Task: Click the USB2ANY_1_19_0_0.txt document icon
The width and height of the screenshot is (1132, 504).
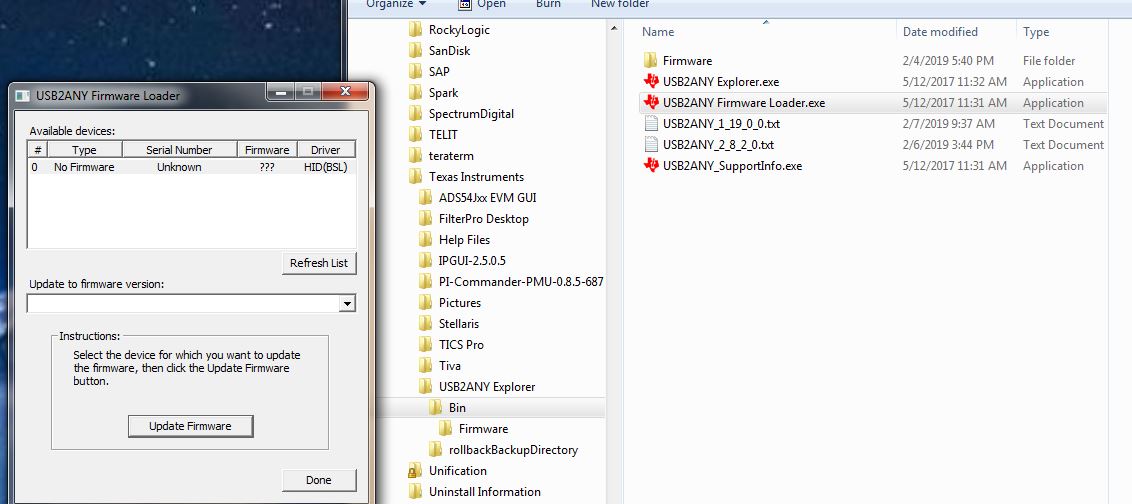Action: [651, 123]
